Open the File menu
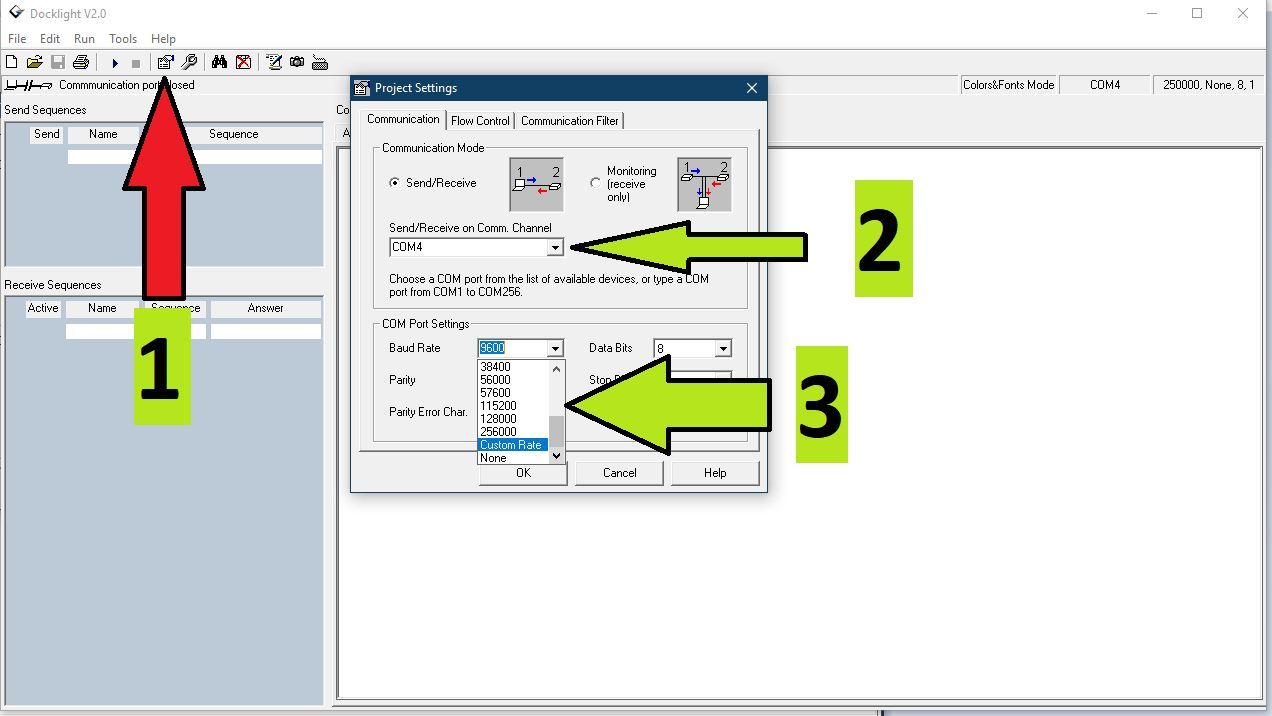The height and width of the screenshot is (716, 1272). 17,39
